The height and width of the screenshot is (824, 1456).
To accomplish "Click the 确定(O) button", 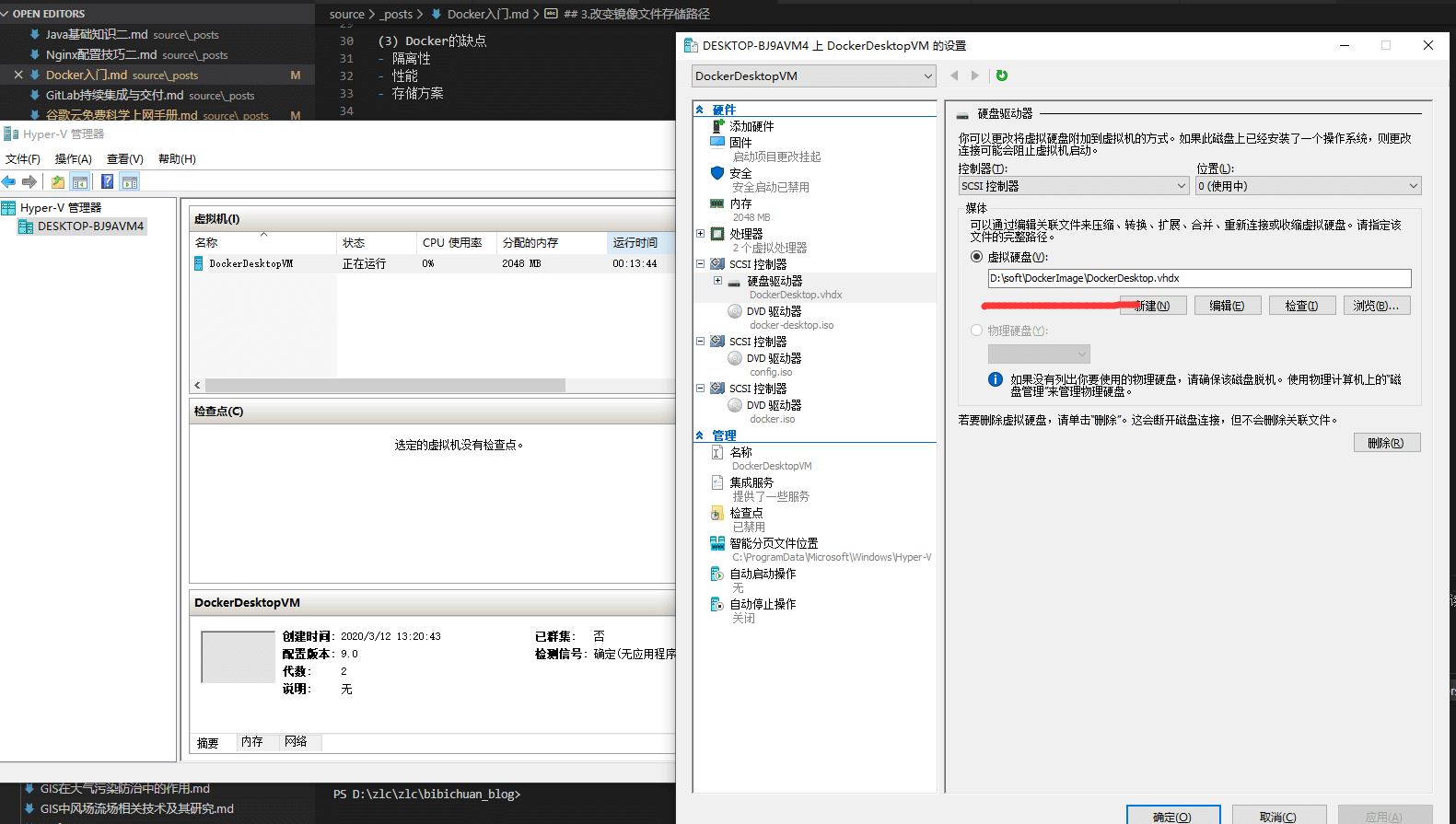I will click(x=1172, y=816).
